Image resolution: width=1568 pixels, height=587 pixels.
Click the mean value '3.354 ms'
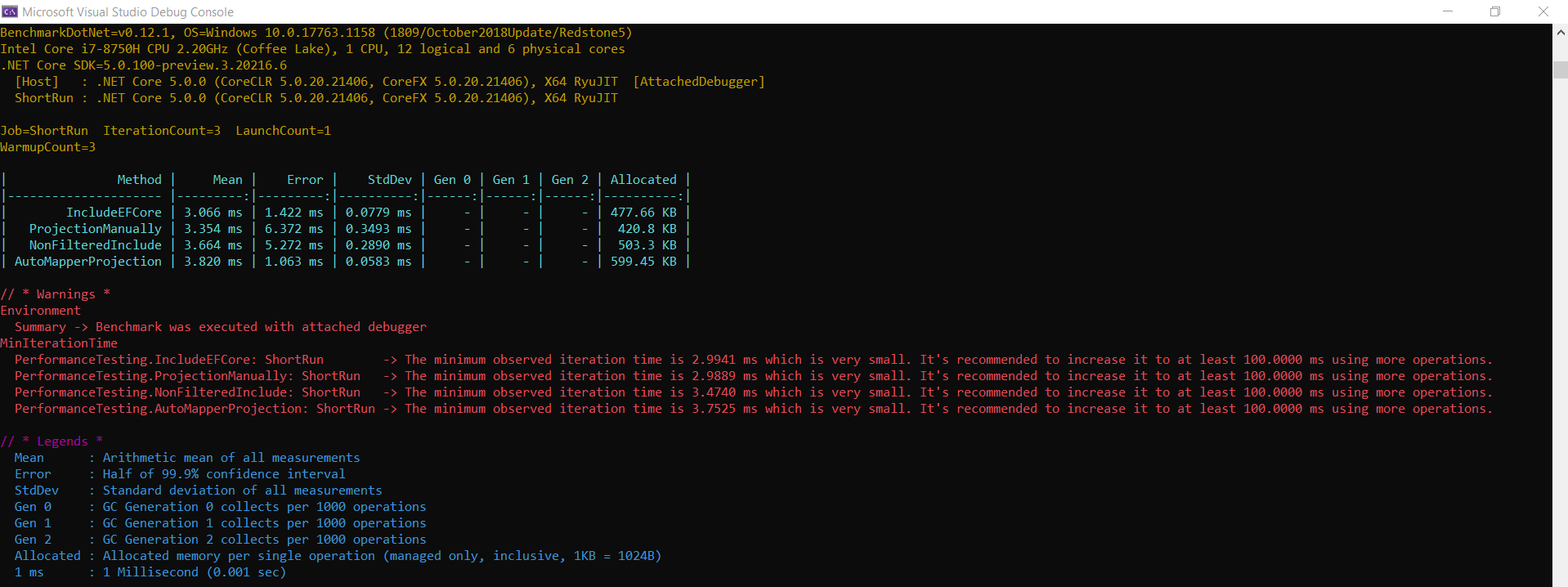[x=213, y=229]
